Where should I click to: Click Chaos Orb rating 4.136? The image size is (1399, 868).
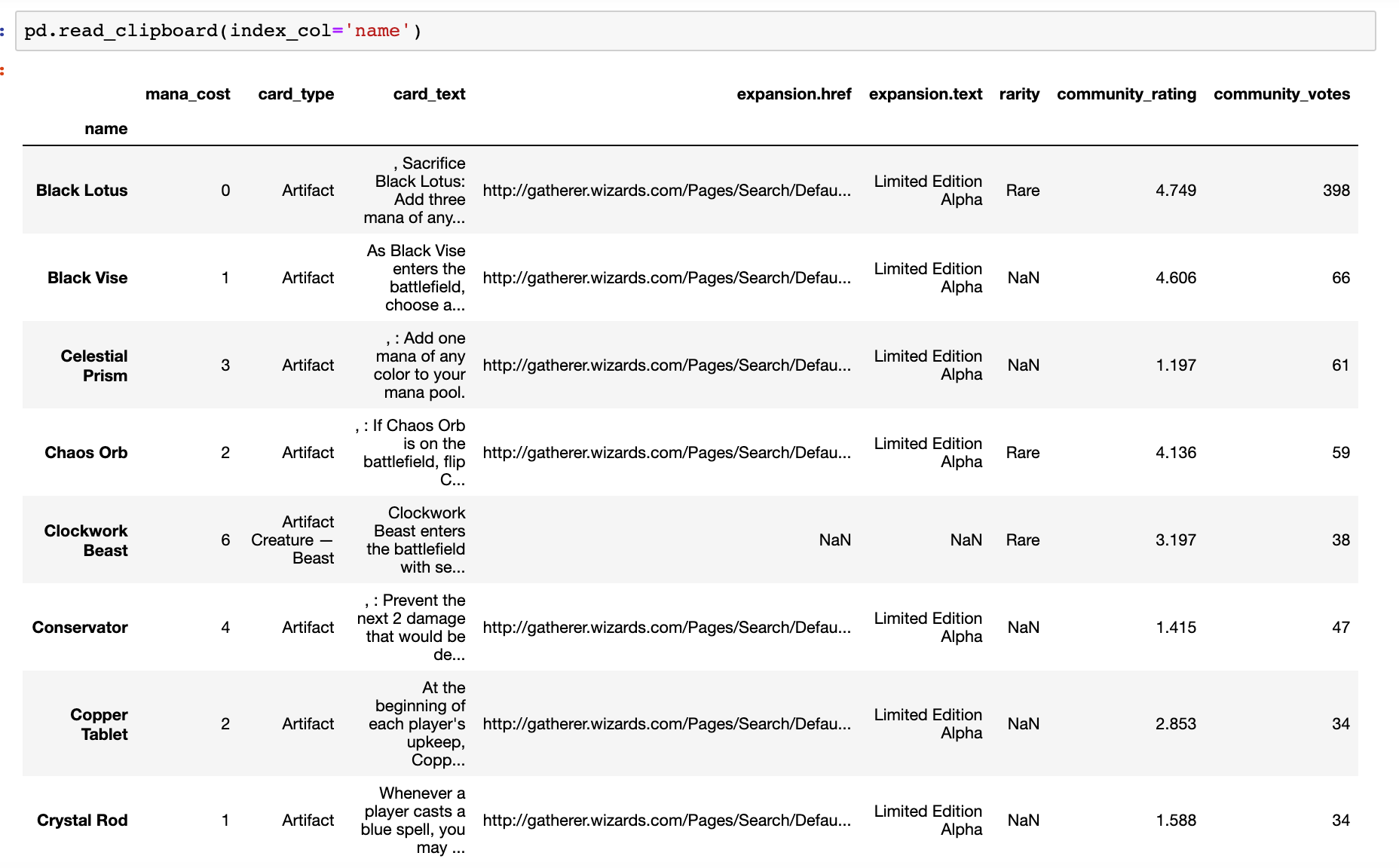coord(1176,453)
